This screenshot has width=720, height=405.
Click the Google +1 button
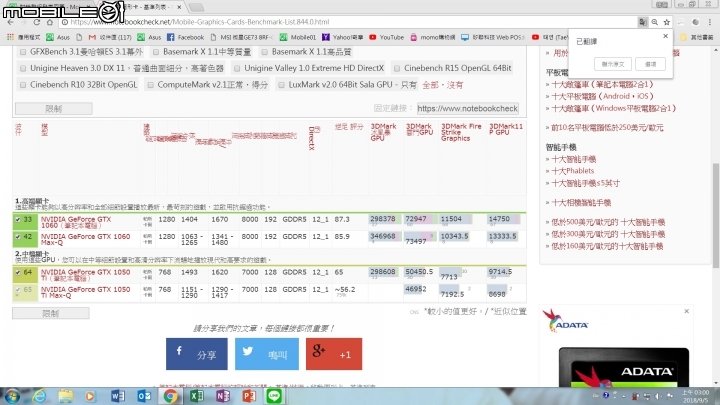[x=334, y=354]
